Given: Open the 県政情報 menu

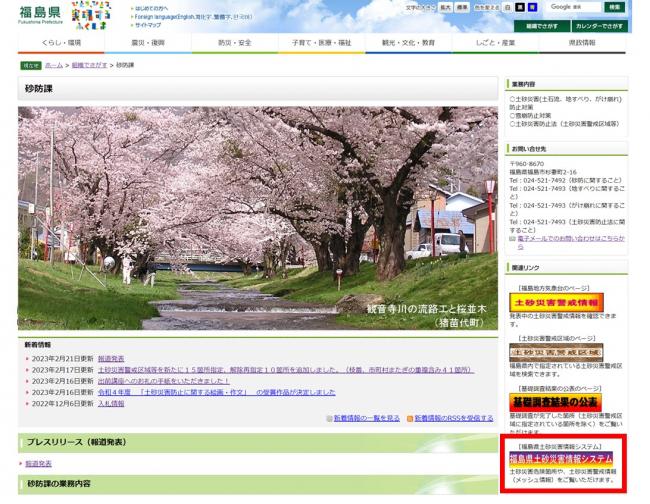Looking at the screenshot, I should (x=582, y=43).
